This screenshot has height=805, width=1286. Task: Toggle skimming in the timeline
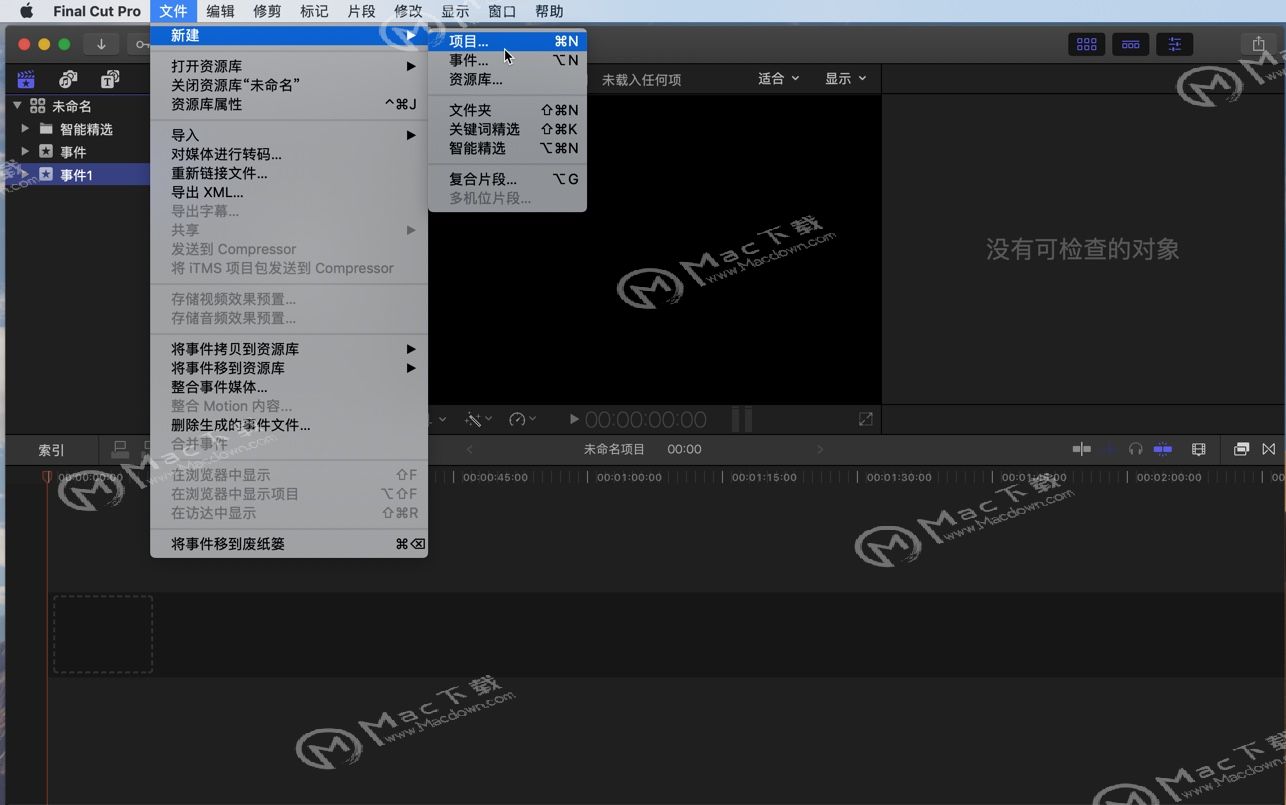pyautogui.click(x=1082, y=449)
